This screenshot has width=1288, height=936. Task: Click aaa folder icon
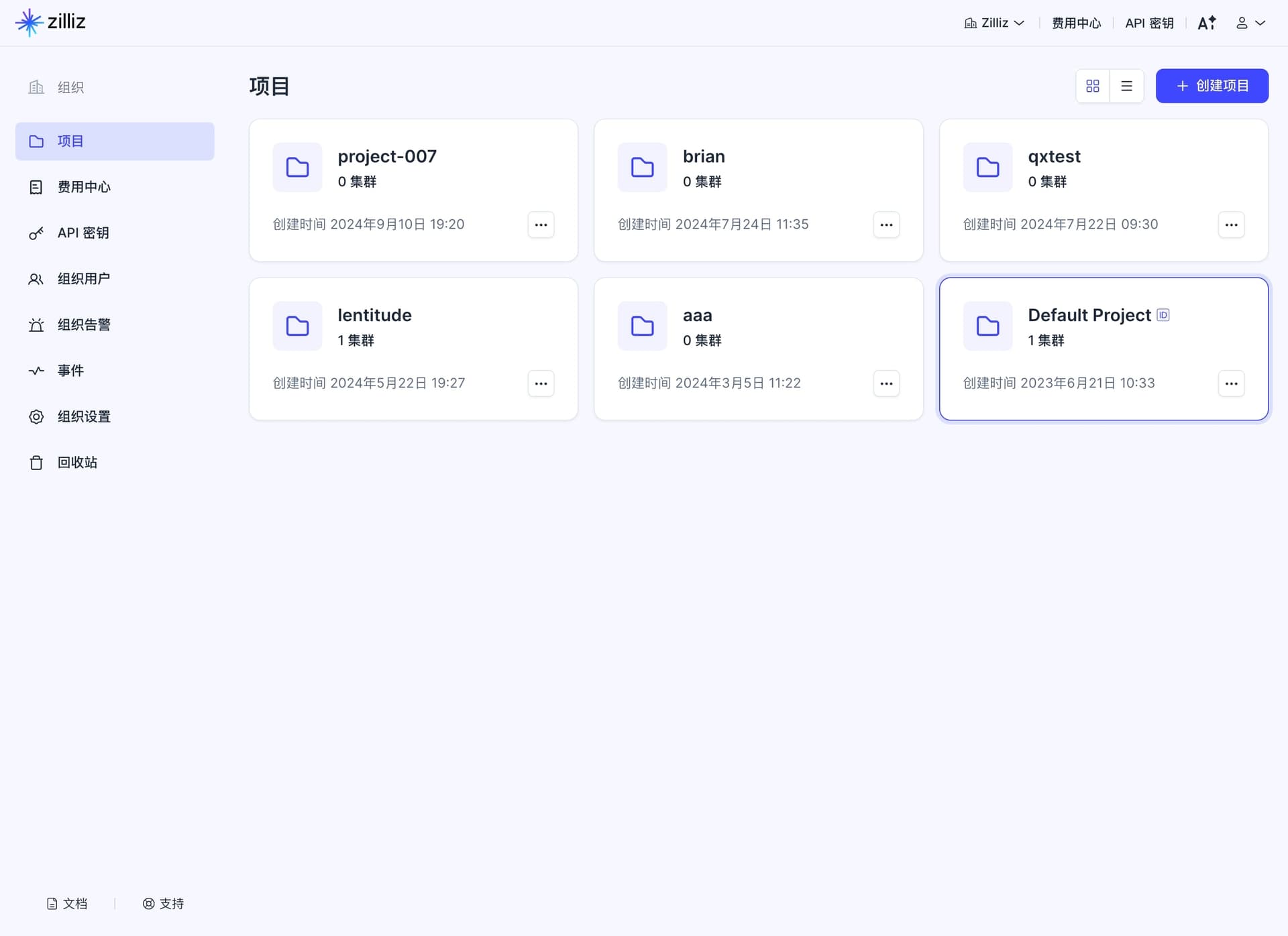[x=643, y=326]
